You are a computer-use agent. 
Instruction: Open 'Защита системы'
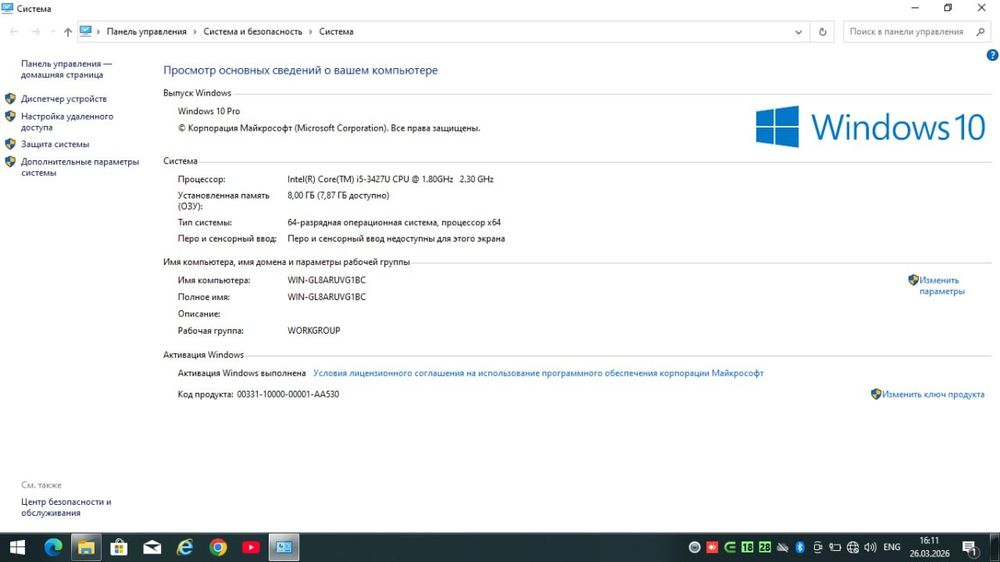(55, 144)
